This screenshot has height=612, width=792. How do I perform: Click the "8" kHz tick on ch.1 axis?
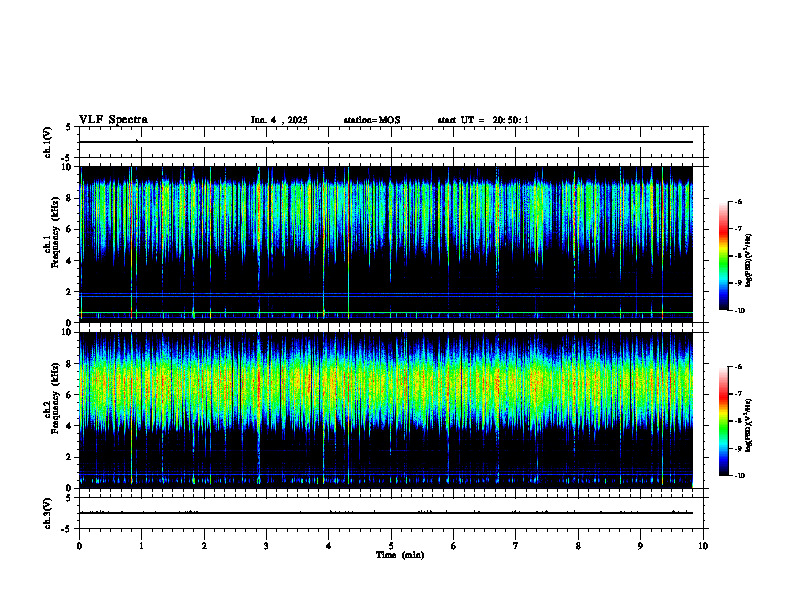70,198
